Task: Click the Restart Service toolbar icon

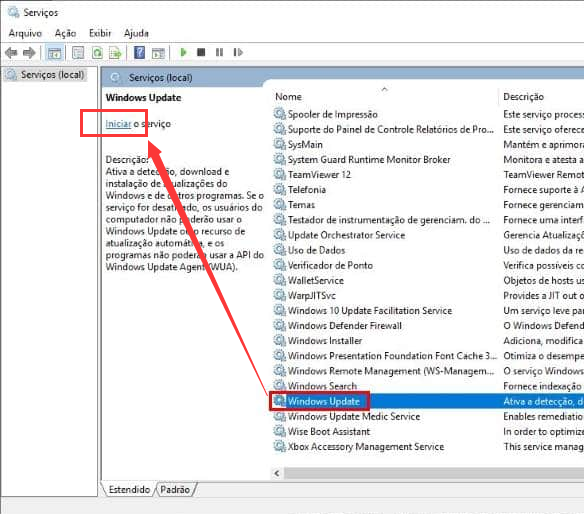Action: [x=238, y=53]
